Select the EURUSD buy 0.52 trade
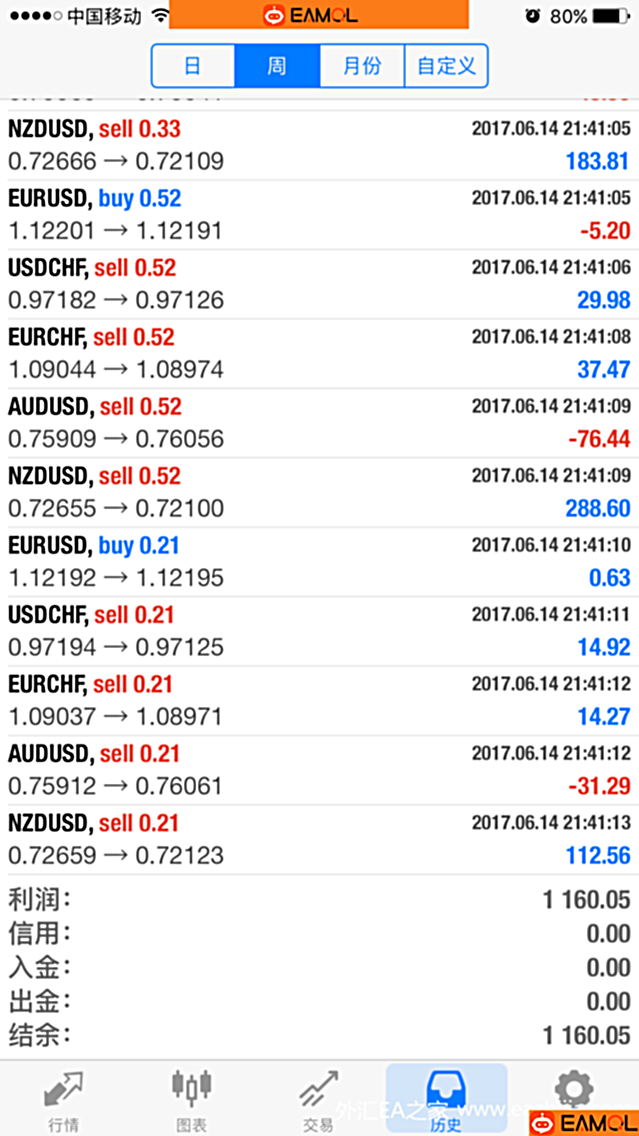Image resolution: width=639 pixels, height=1136 pixels. pyautogui.click(x=319, y=214)
